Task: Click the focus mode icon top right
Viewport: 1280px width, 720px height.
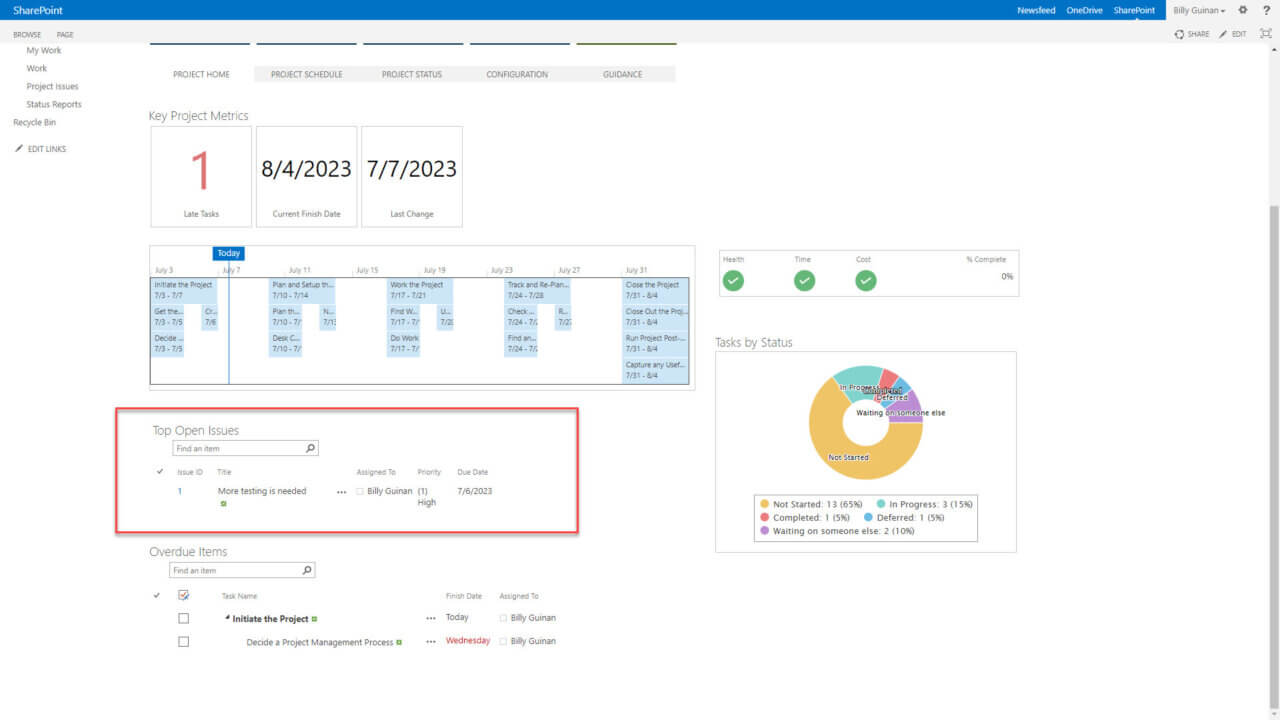Action: tap(1266, 33)
